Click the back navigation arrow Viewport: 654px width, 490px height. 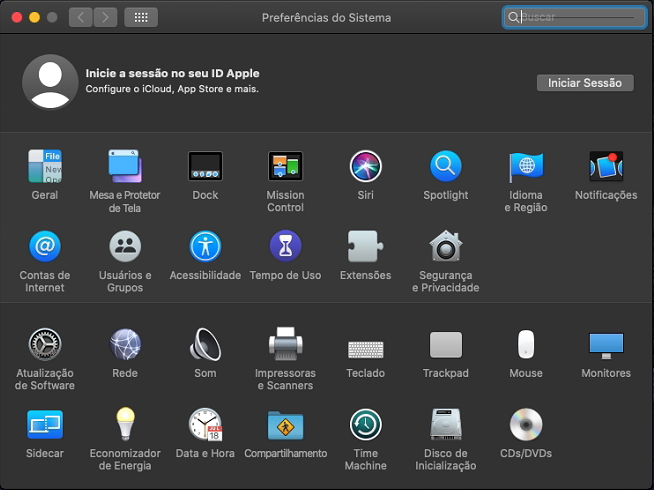click(x=81, y=17)
